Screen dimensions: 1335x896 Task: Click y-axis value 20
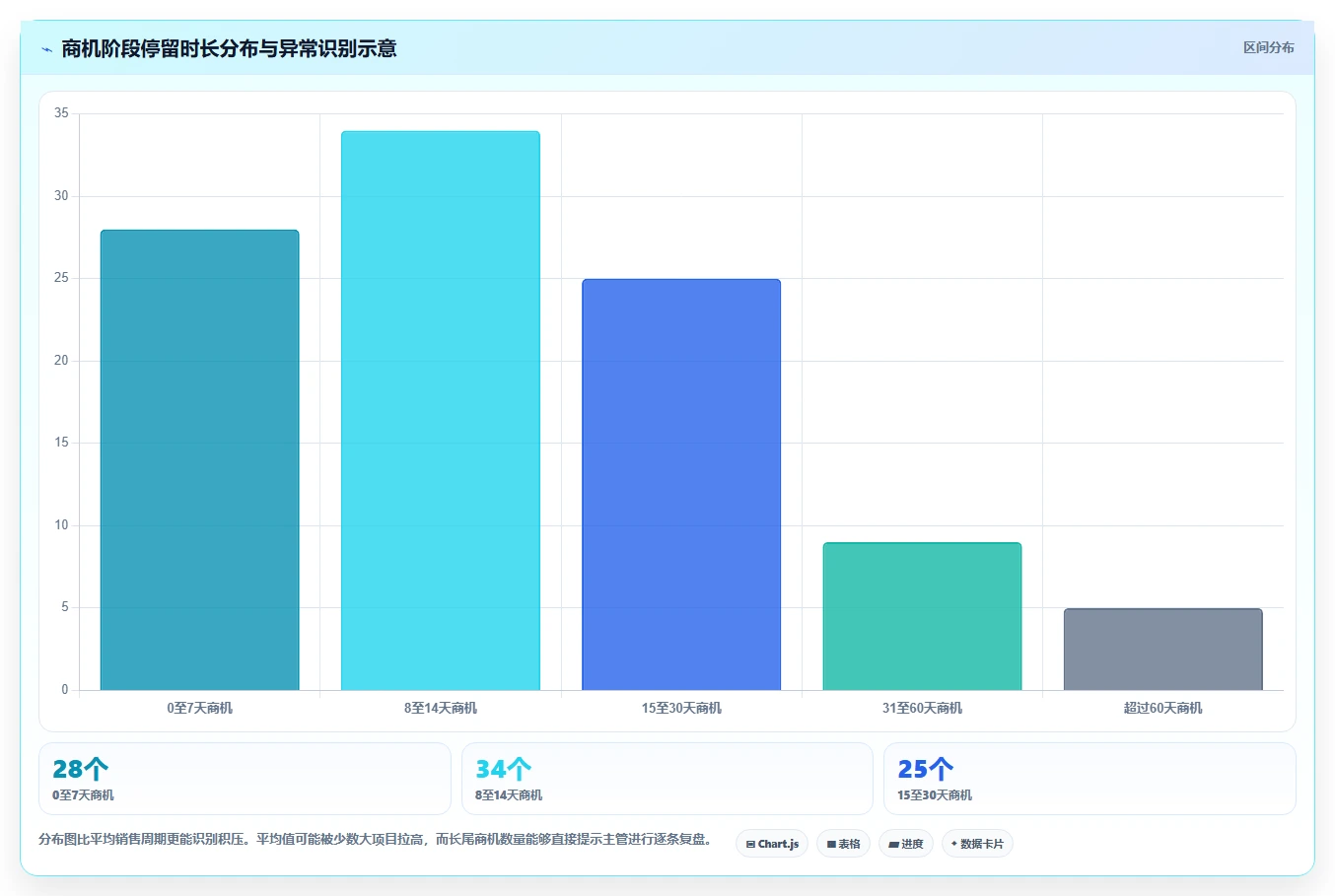point(61,361)
